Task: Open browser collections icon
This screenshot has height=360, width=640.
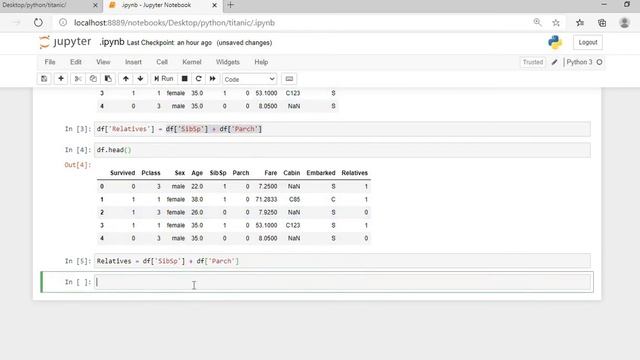Action: coord(602,23)
